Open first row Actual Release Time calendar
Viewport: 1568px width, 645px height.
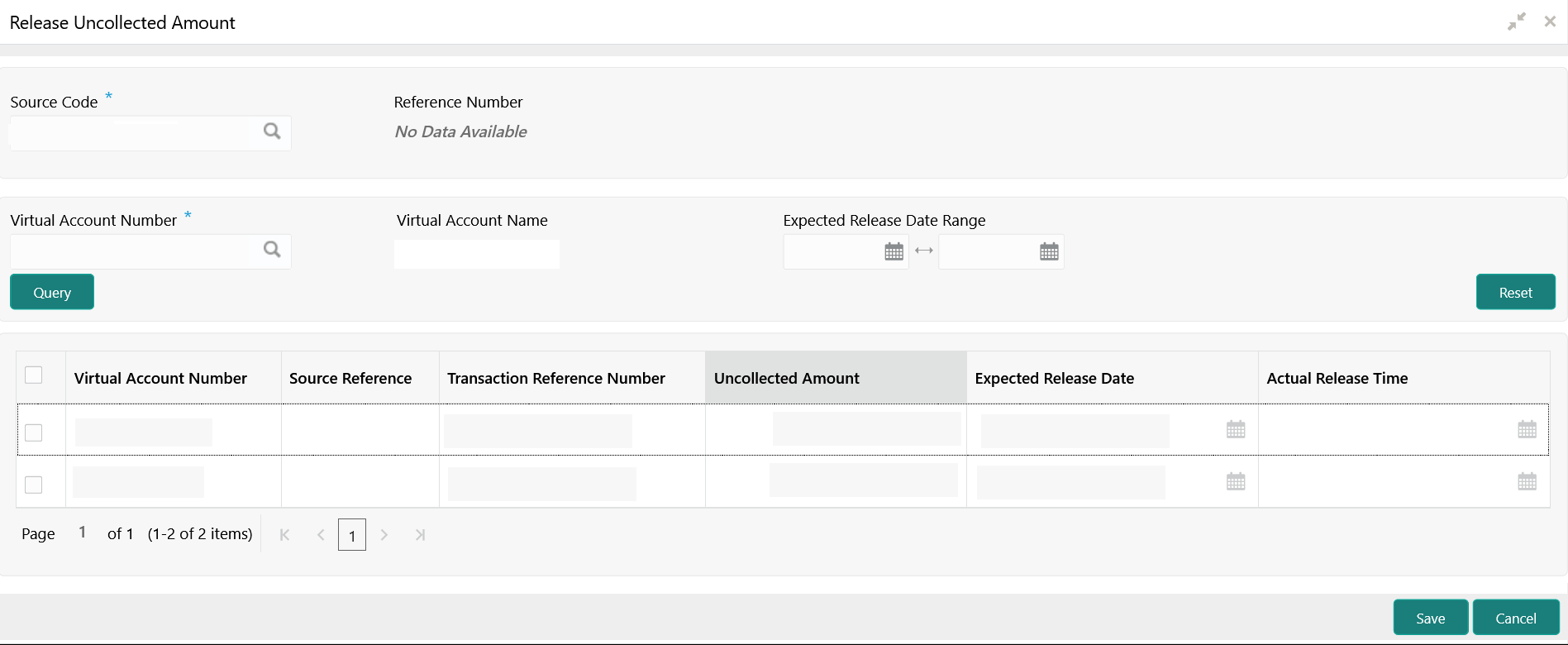(x=1527, y=429)
